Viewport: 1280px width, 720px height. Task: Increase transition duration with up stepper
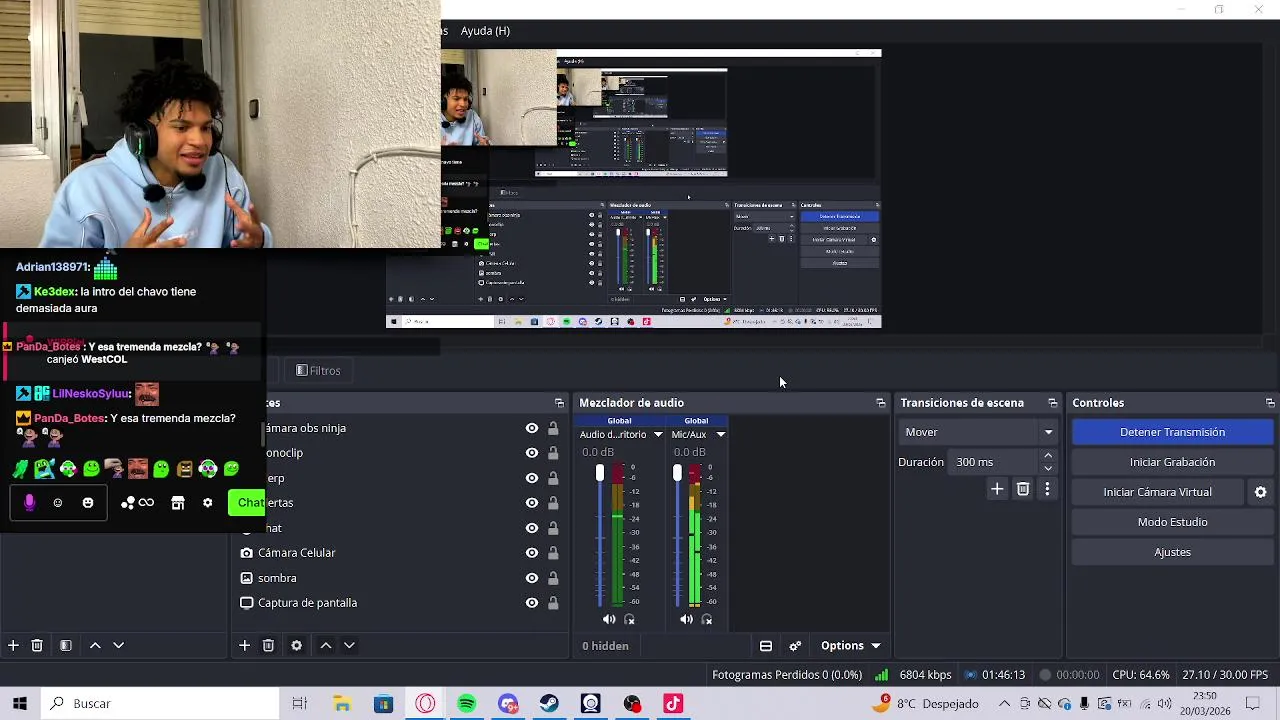(1048, 456)
